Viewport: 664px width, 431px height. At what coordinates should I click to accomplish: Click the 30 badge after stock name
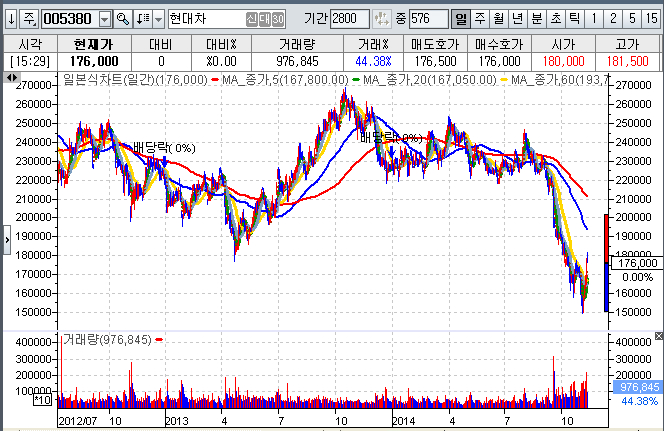pos(277,19)
